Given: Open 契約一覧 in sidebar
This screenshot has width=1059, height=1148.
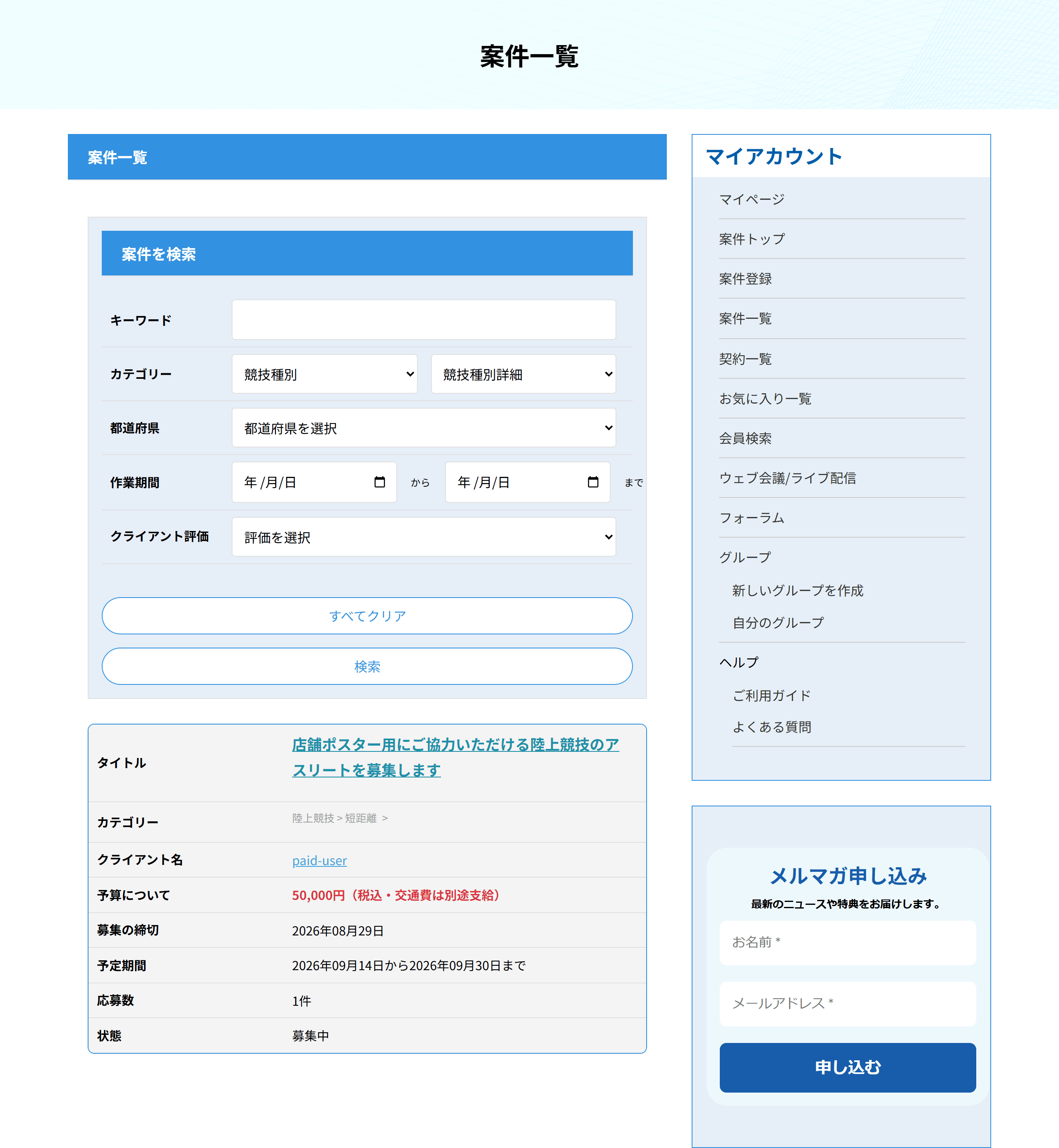Looking at the screenshot, I should [x=745, y=359].
